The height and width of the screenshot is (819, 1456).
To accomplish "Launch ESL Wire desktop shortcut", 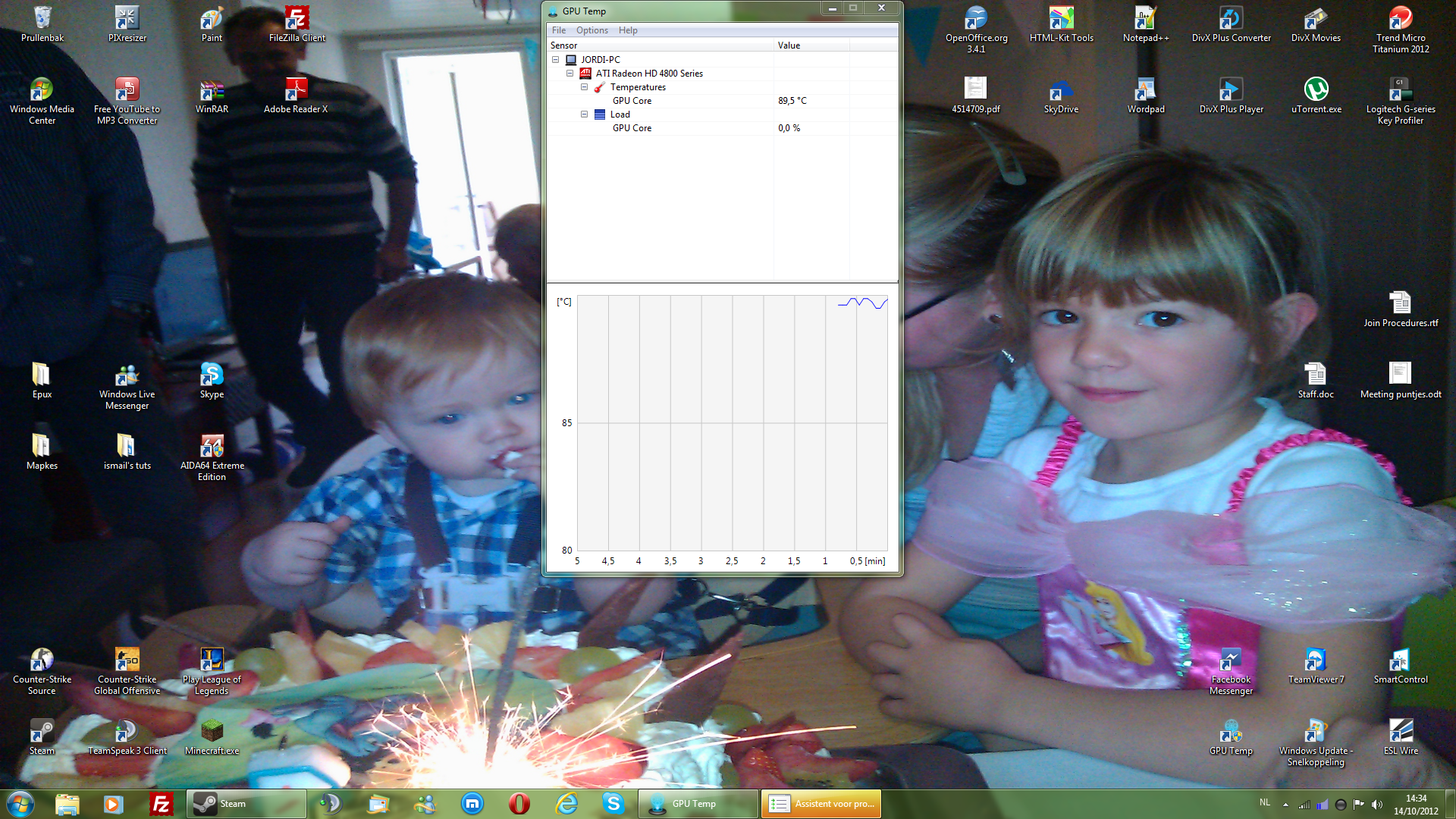I will point(1401,736).
